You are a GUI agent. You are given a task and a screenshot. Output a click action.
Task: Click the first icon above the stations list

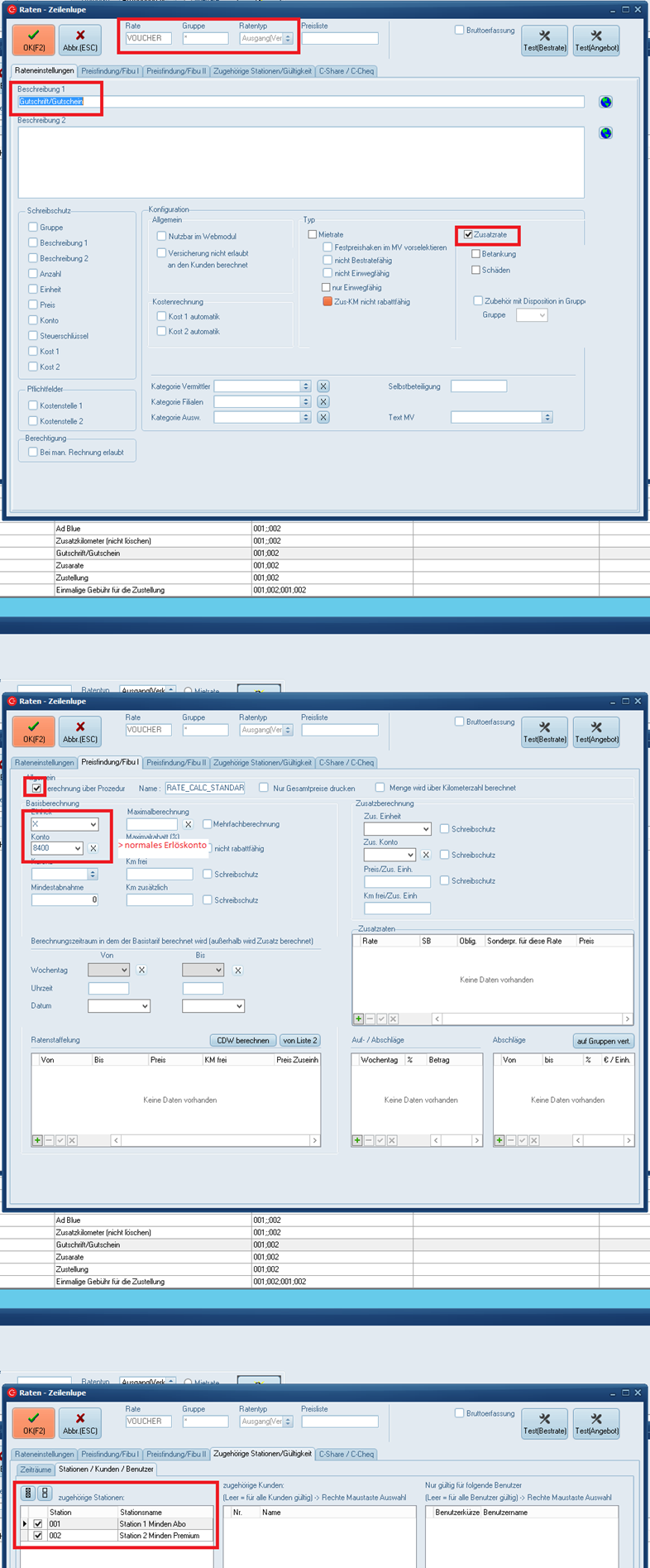[28, 1494]
